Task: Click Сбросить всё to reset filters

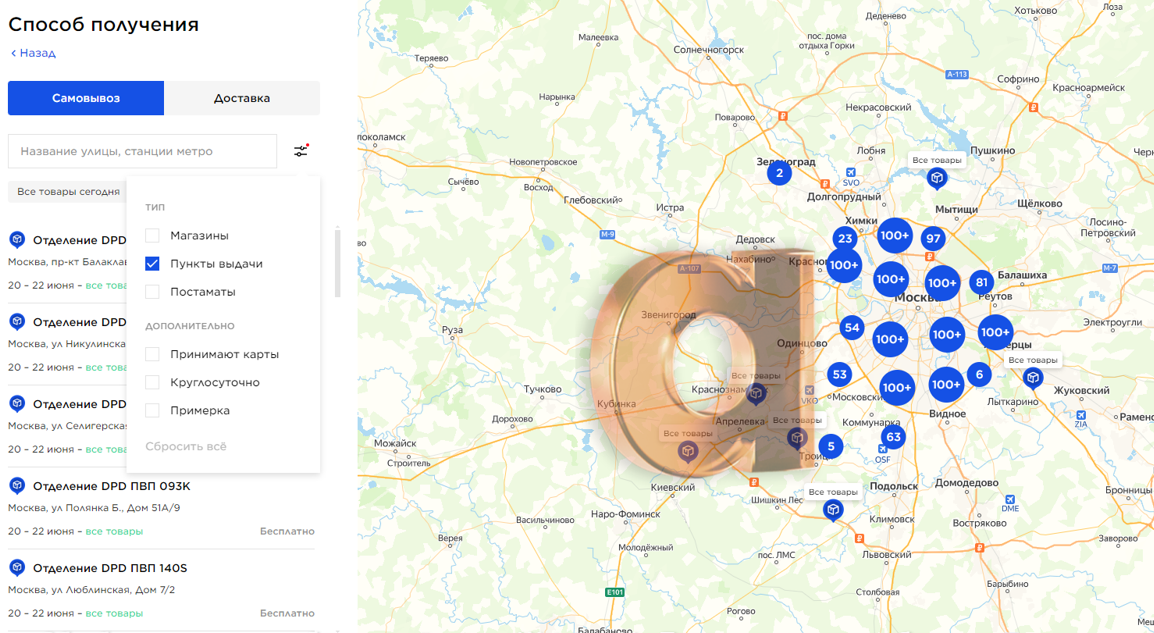Action: tap(185, 446)
